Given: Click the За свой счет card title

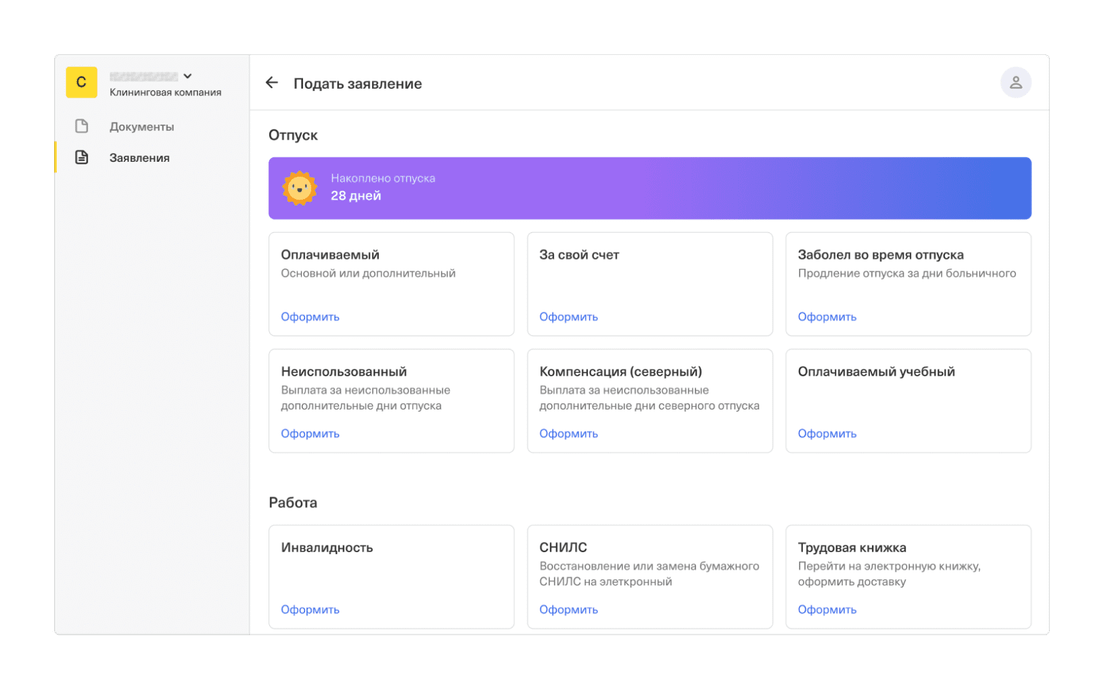Looking at the screenshot, I should 579,255.
